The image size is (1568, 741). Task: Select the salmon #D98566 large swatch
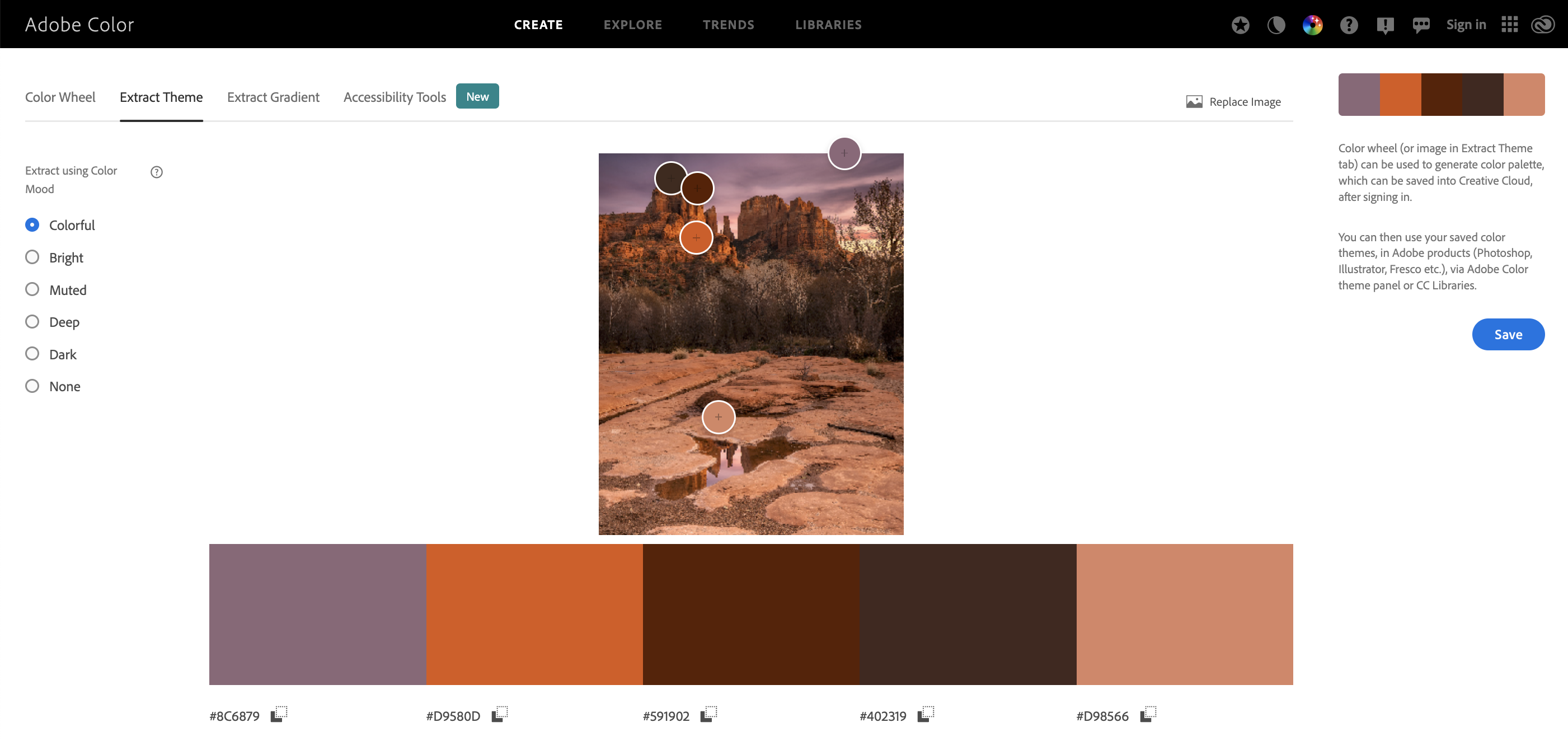click(x=1185, y=615)
